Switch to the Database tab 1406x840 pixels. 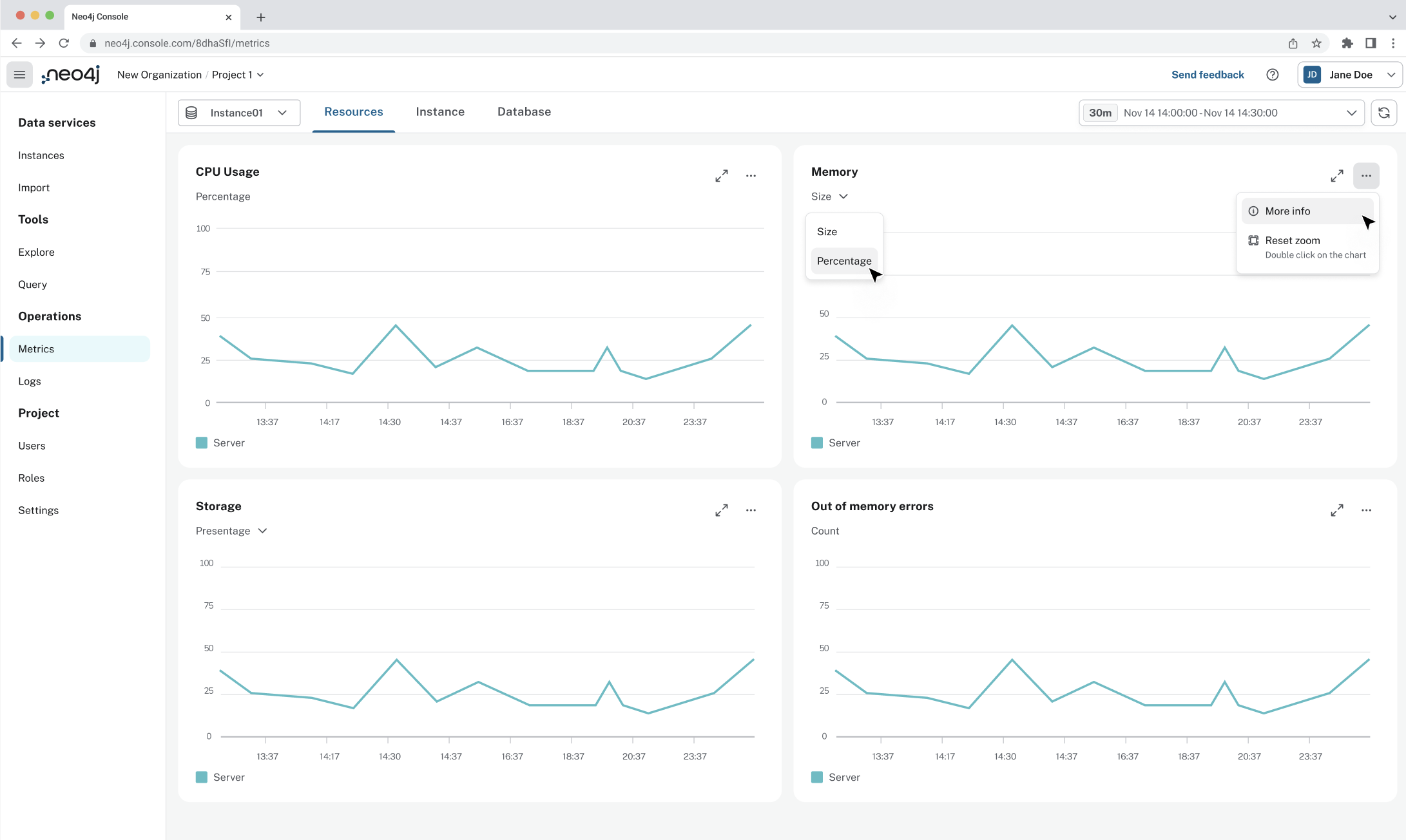click(x=524, y=112)
